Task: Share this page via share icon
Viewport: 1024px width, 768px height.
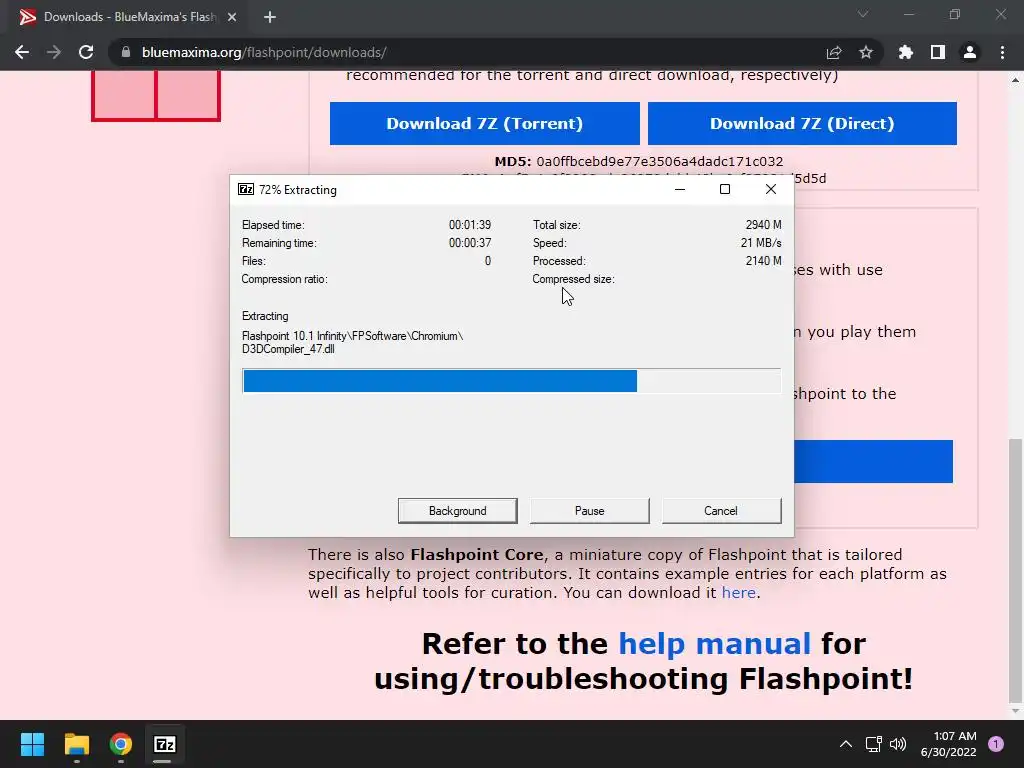Action: click(x=834, y=52)
